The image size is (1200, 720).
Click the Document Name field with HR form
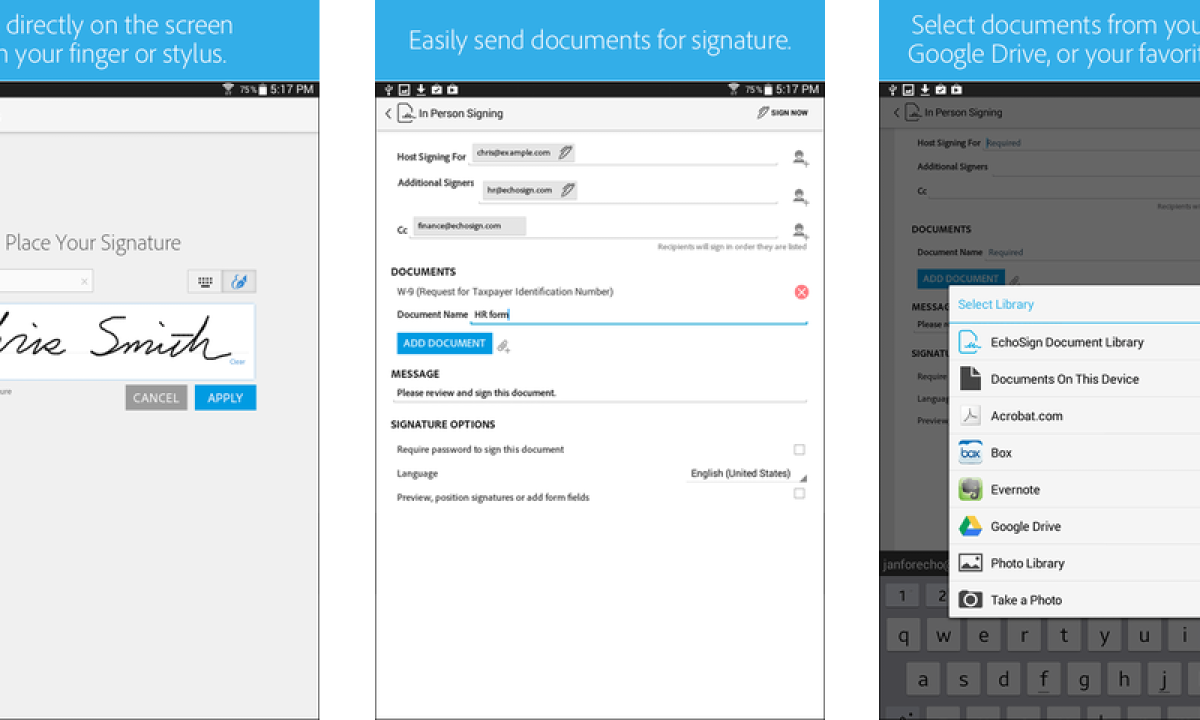pyautogui.click(x=638, y=315)
